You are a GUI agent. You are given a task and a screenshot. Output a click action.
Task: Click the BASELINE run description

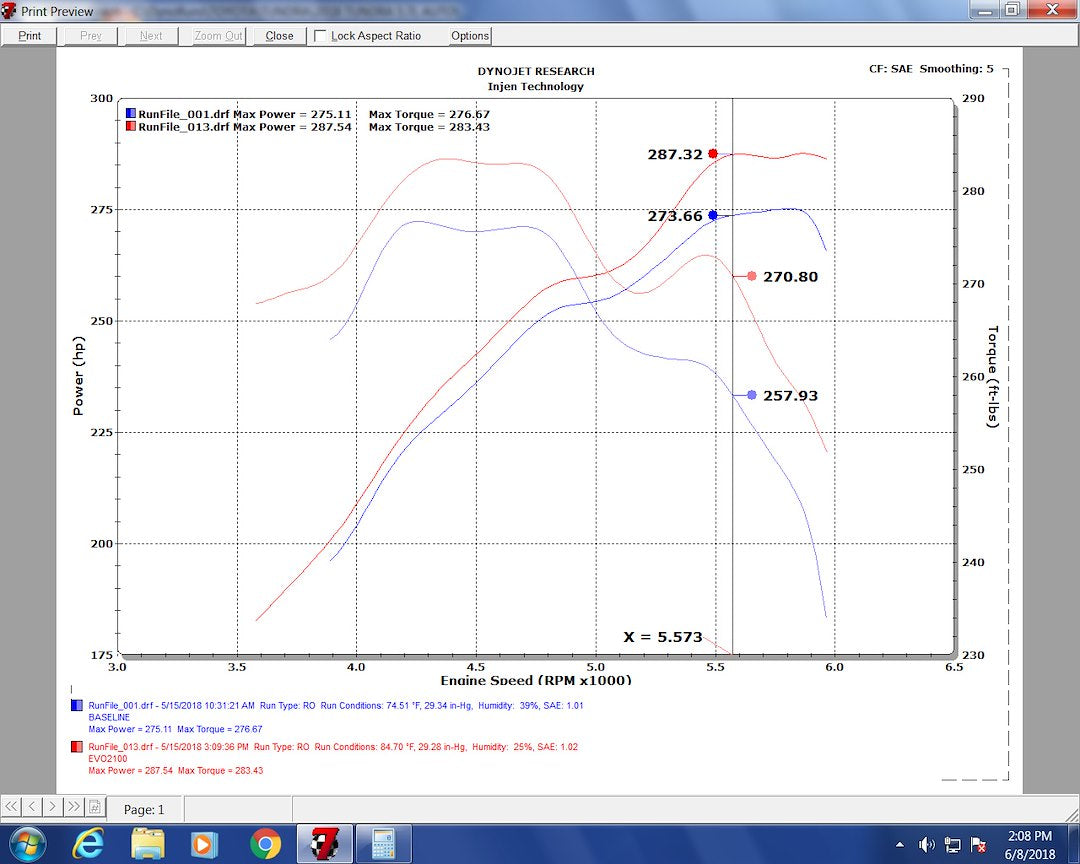pyautogui.click(x=109, y=717)
